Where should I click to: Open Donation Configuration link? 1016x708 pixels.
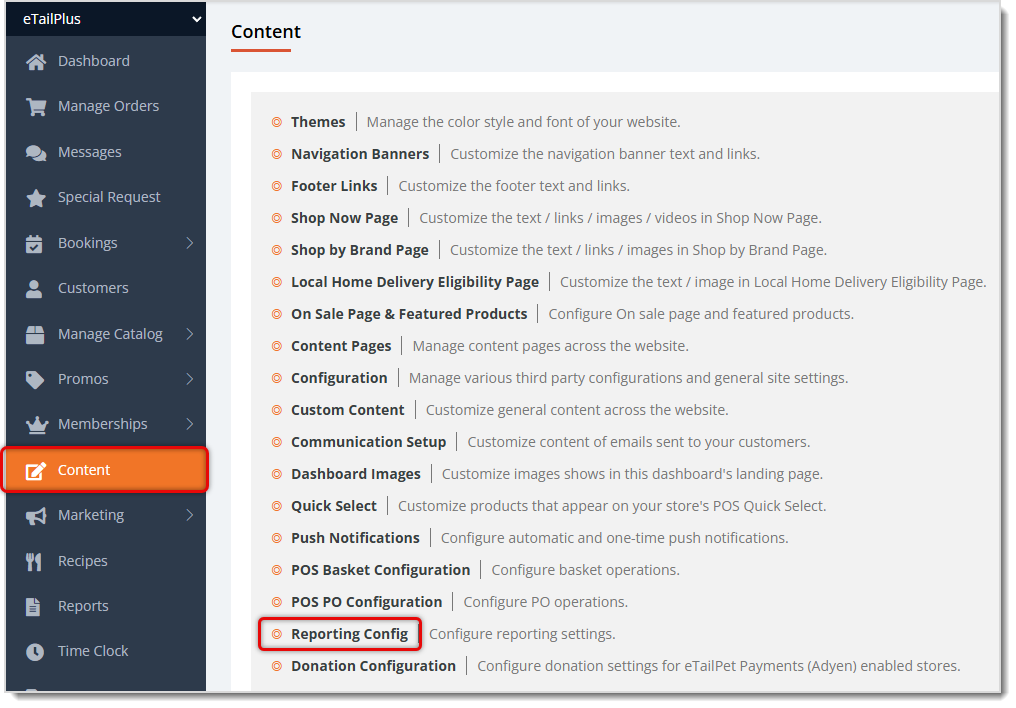pos(373,666)
